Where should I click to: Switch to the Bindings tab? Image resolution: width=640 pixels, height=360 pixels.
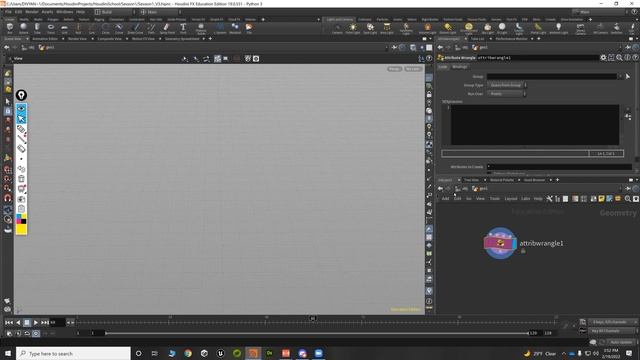460,67
